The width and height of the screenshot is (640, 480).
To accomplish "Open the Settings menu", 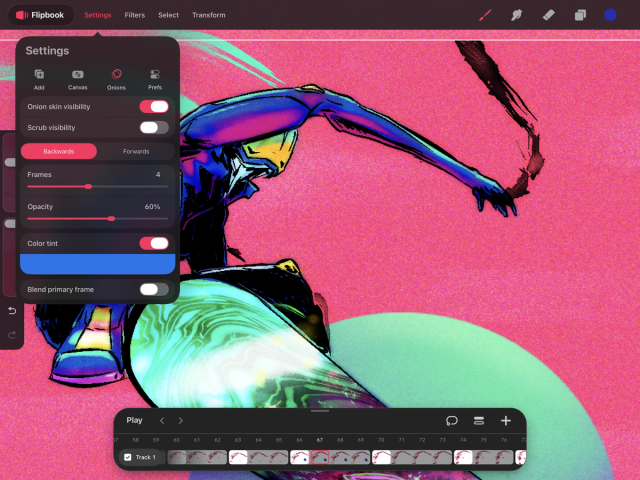I will [98, 15].
